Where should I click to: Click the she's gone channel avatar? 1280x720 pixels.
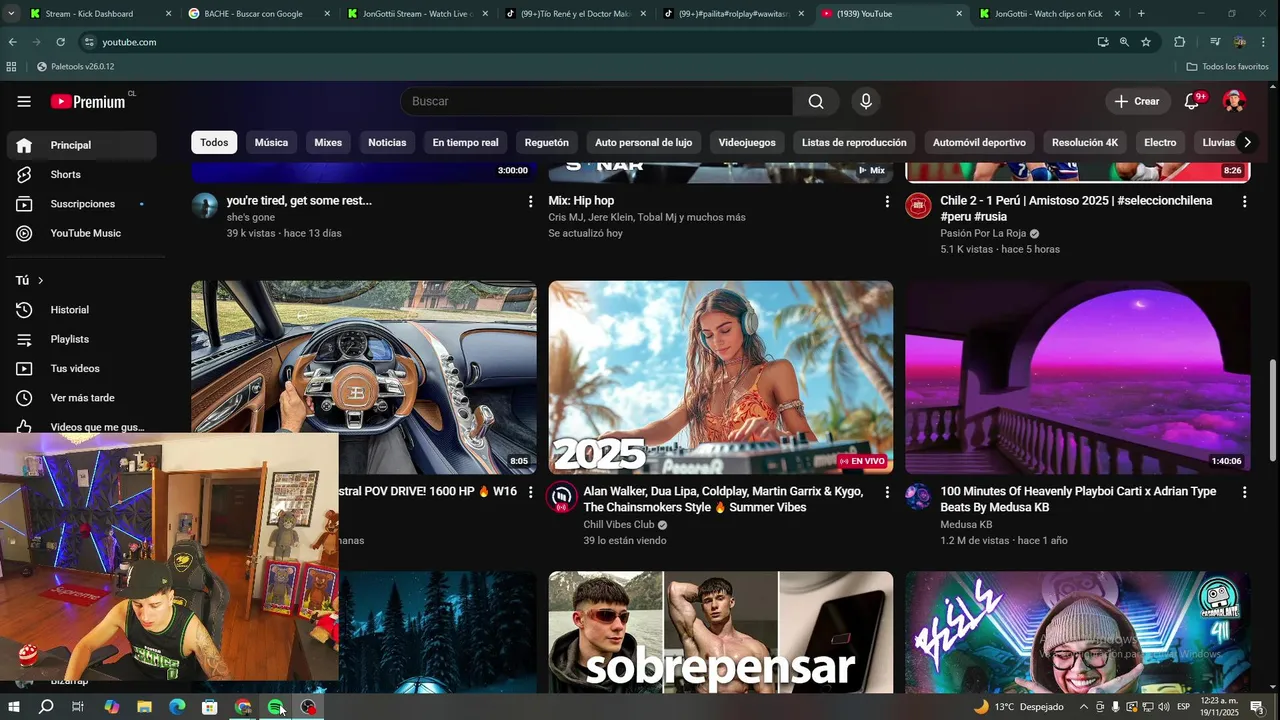pos(205,206)
